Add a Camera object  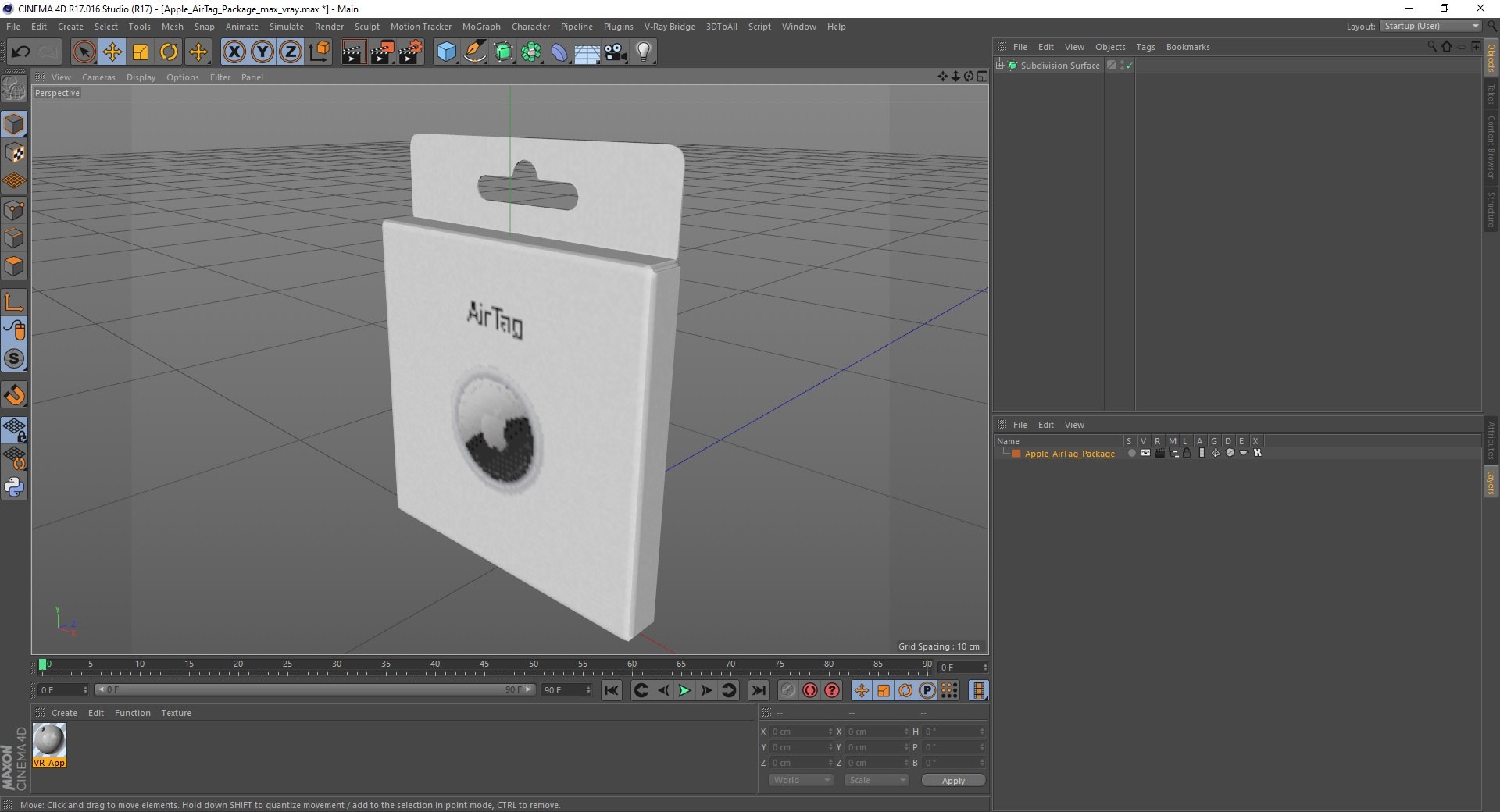(616, 52)
